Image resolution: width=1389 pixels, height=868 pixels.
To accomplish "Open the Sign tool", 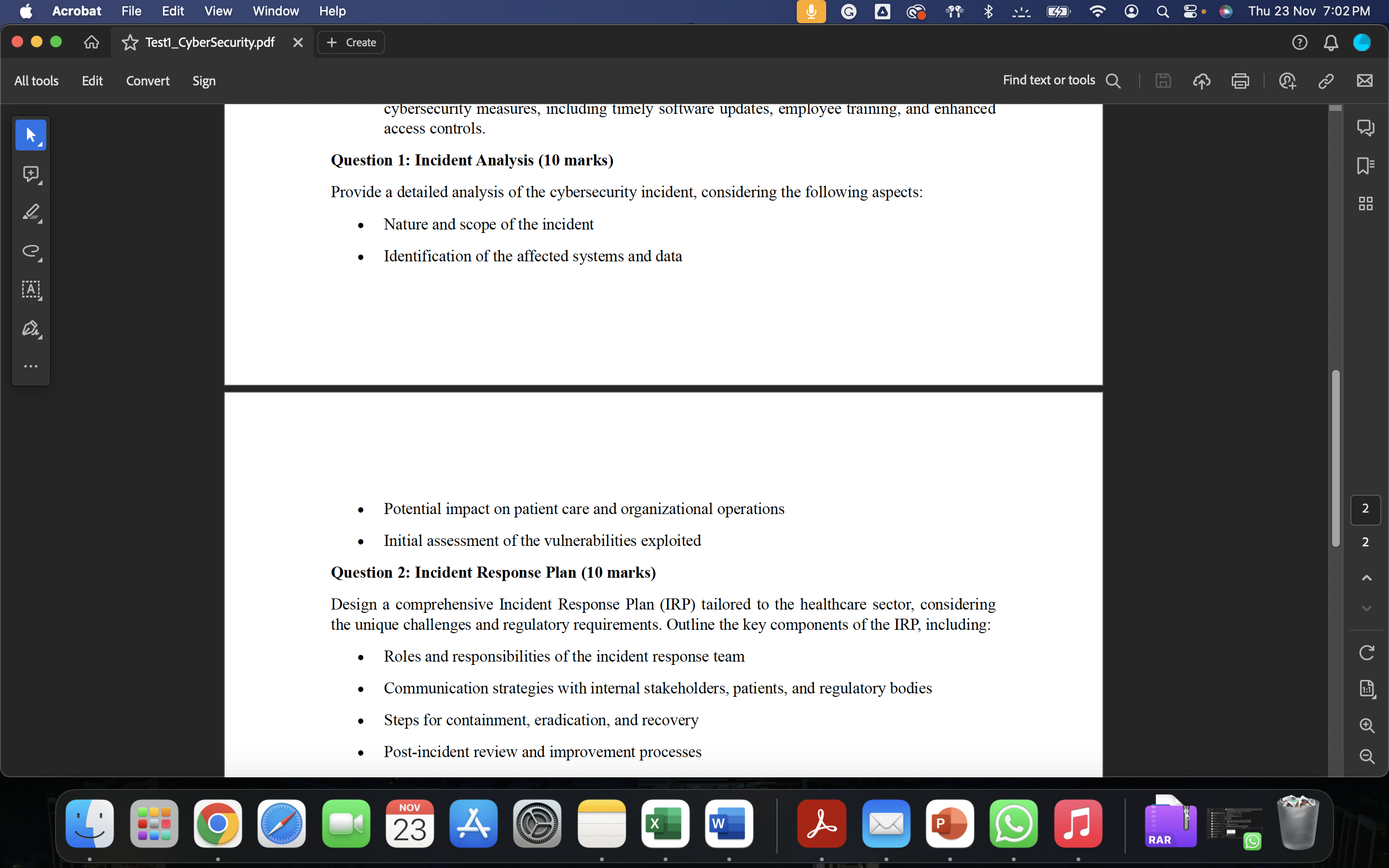I will pos(204,81).
